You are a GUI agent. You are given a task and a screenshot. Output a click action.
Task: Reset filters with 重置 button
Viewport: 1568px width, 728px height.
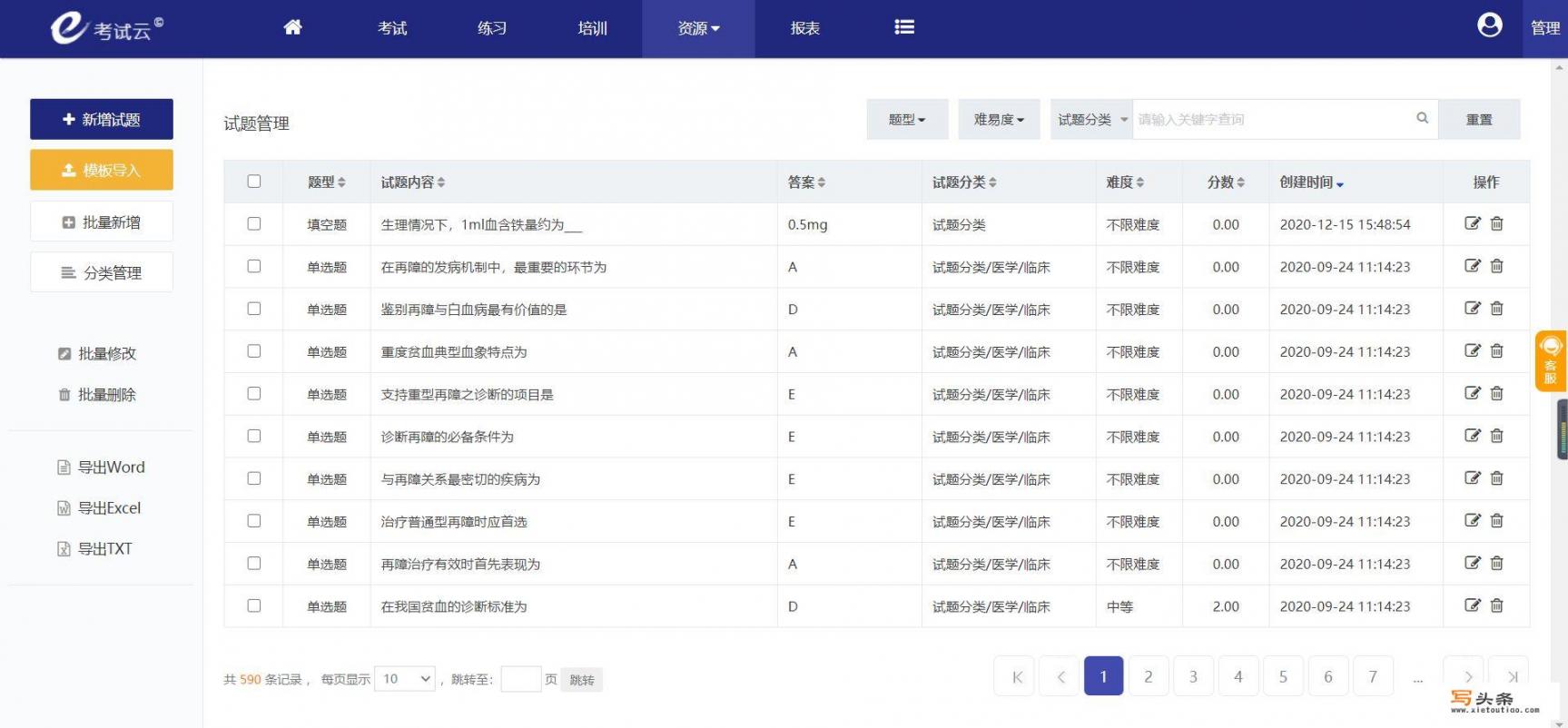coord(1480,119)
